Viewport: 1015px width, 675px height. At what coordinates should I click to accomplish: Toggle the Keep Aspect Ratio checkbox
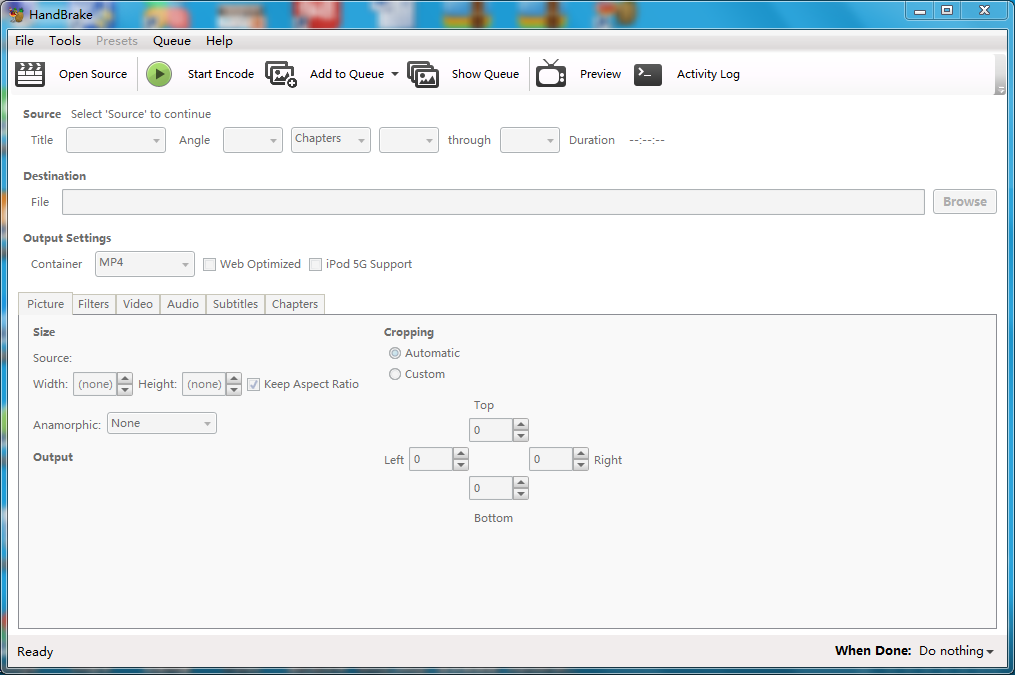(254, 384)
